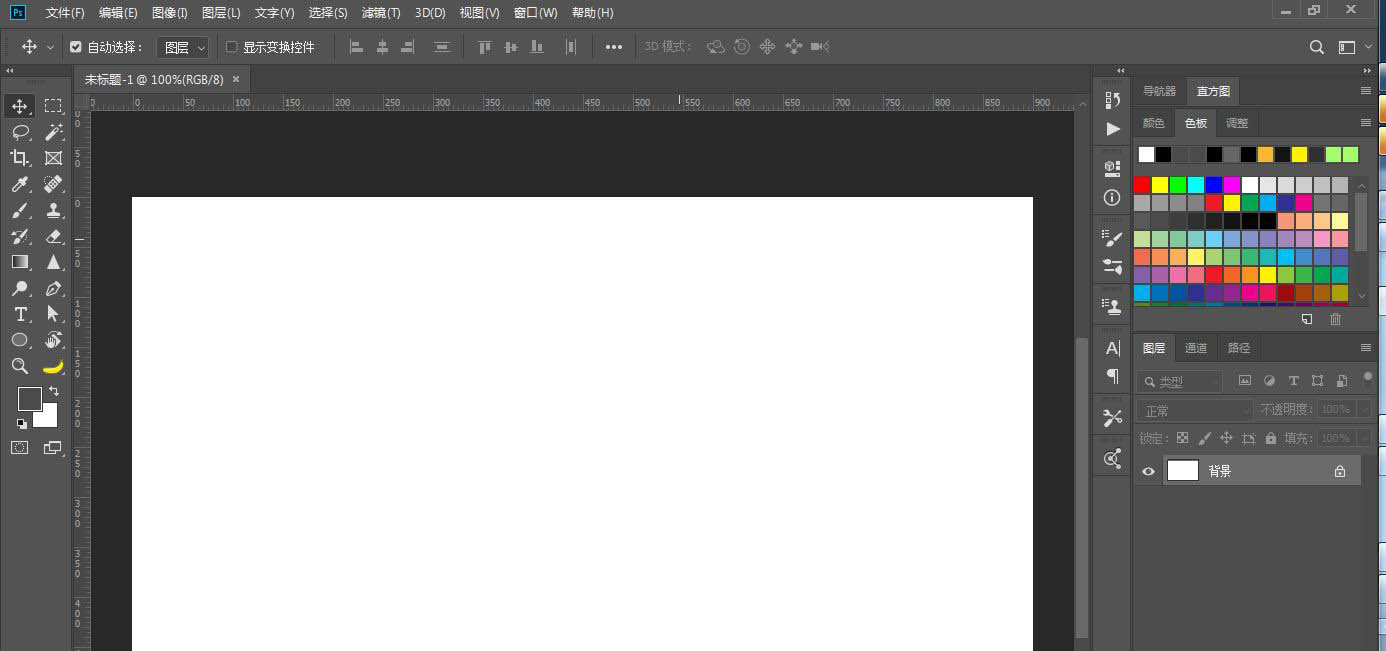
Task: Open Swatches panel flyout menu
Action: [x=1366, y=123]
